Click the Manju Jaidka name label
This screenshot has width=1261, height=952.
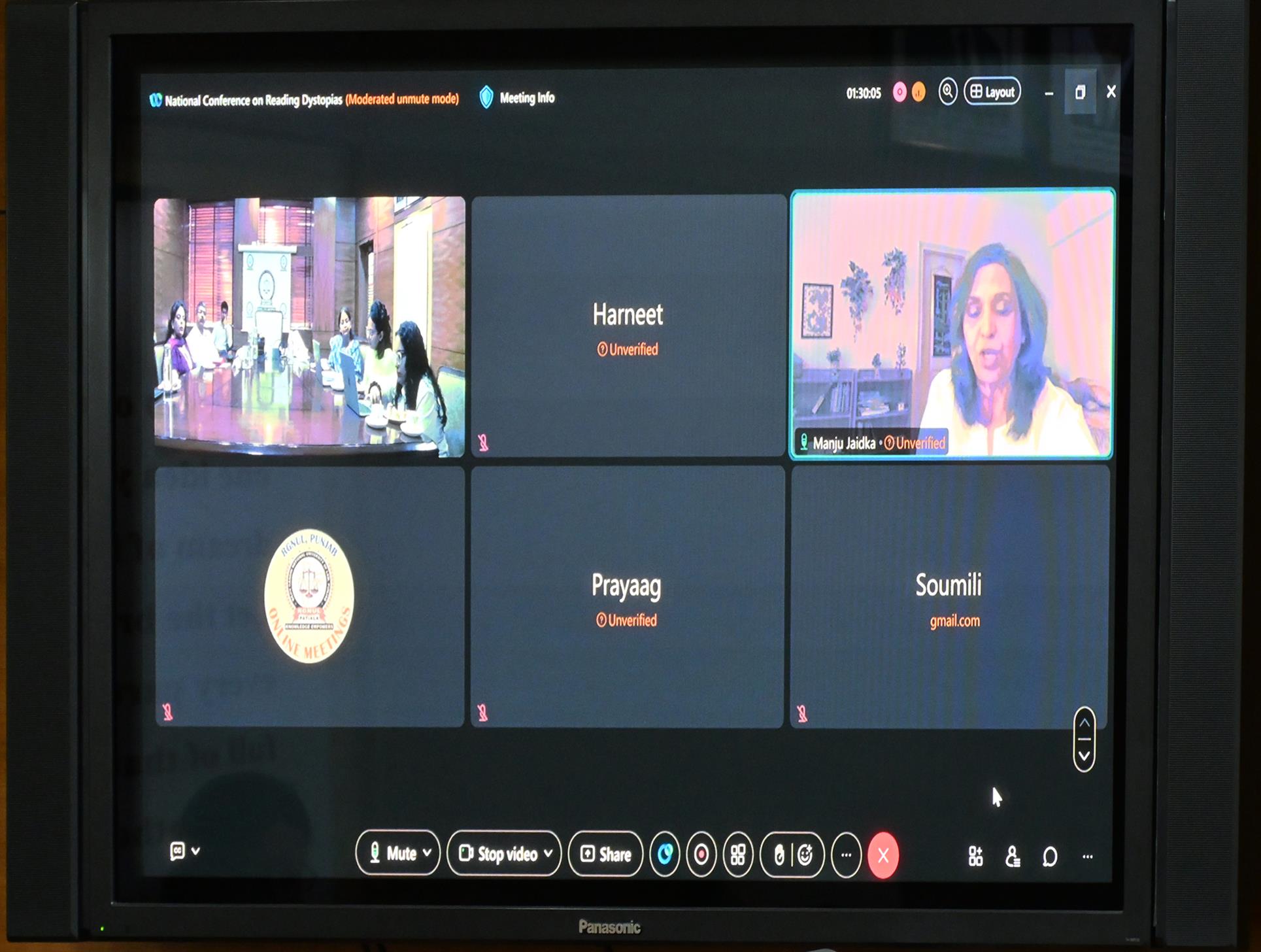point(844,443)
